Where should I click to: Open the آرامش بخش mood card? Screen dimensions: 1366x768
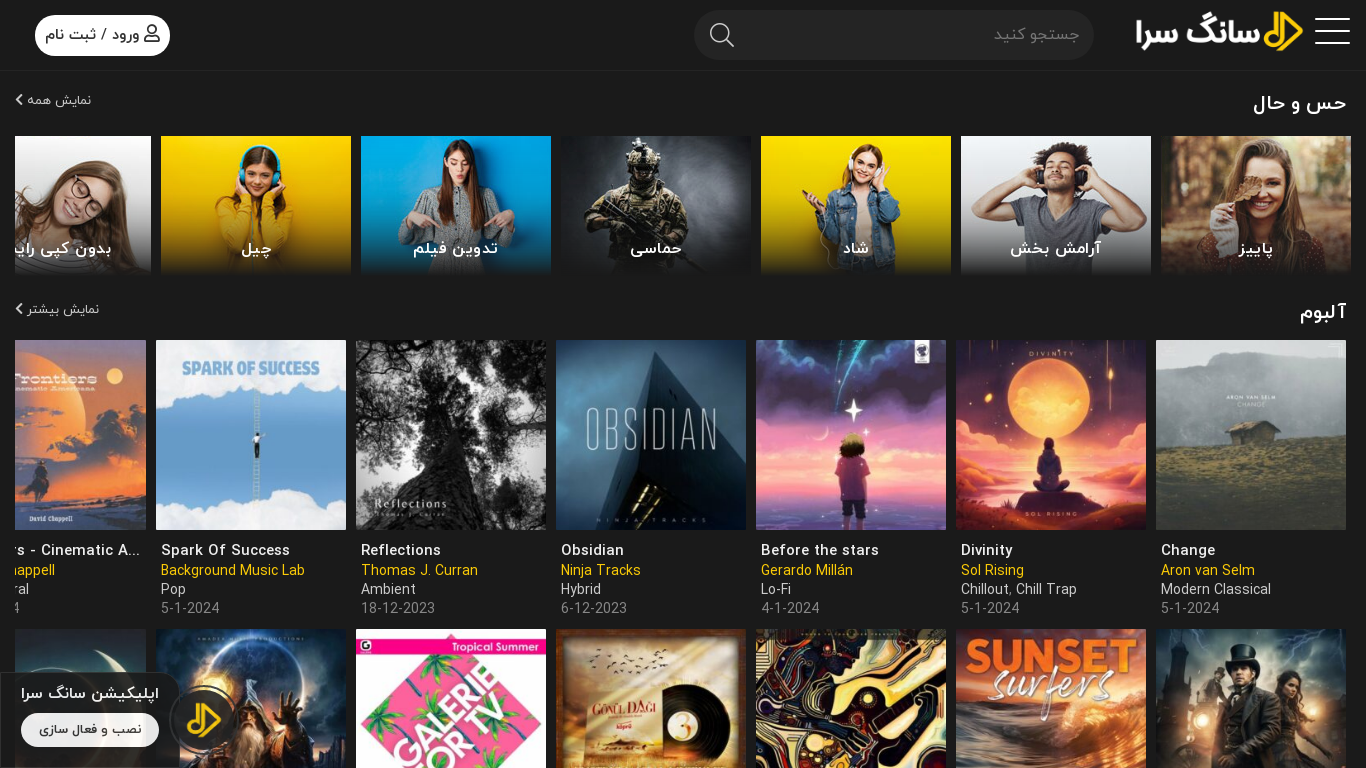tap(1056, 204)
